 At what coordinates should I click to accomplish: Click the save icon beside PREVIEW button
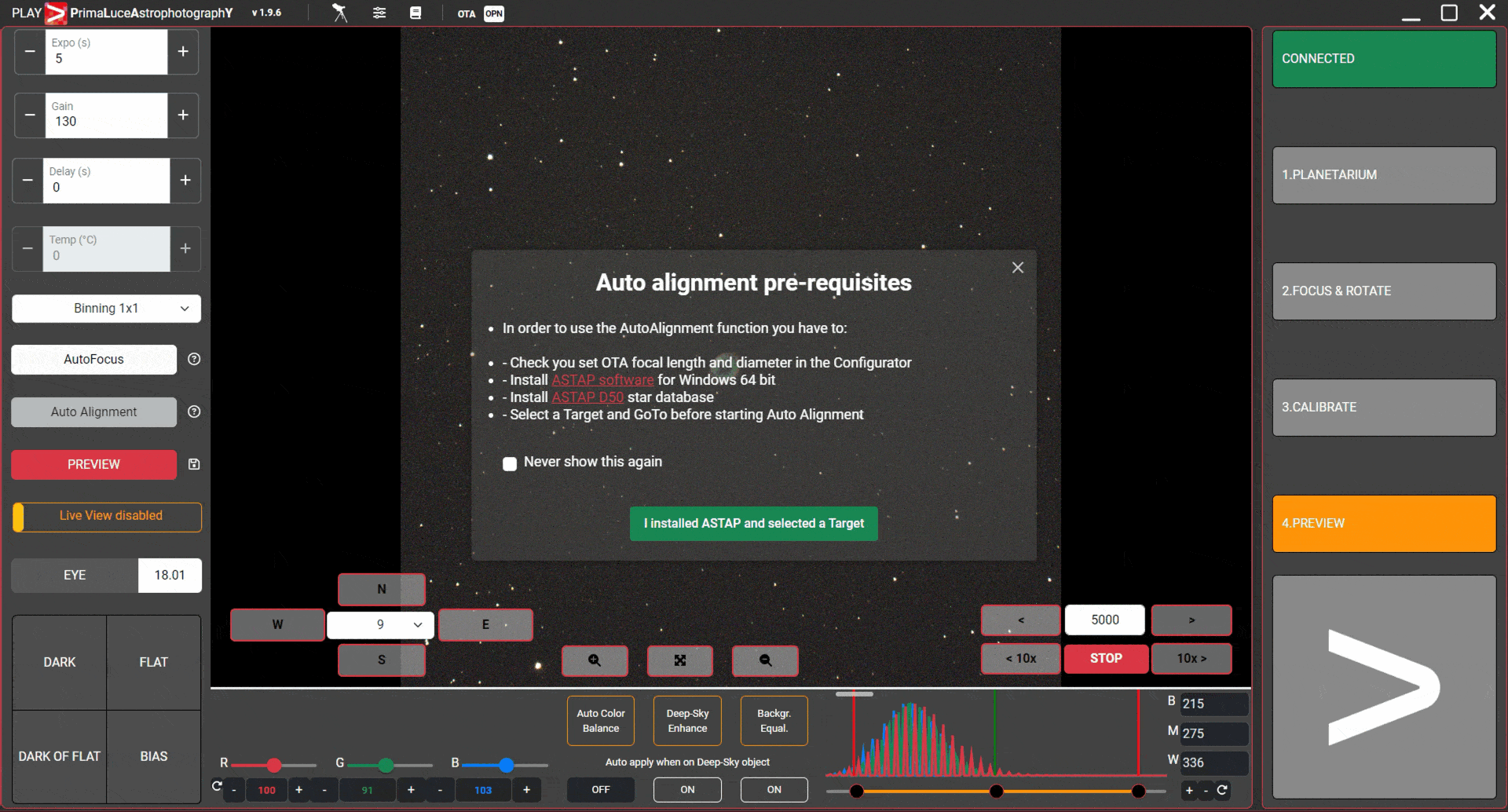[x=194, y=464]
